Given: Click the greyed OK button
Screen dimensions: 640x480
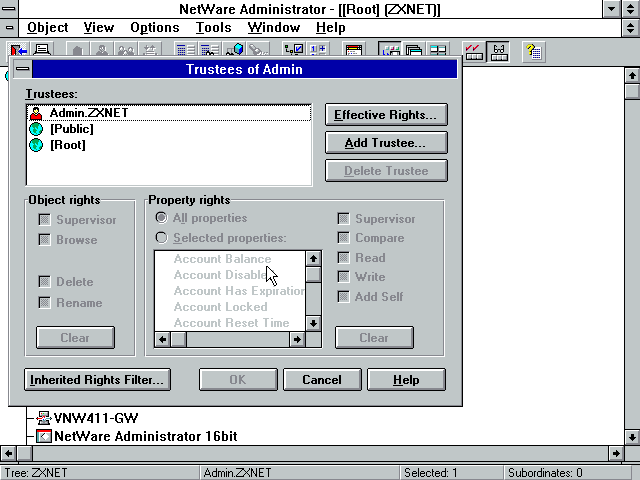Looking at the screenshot, I should (x=238, y=380).
